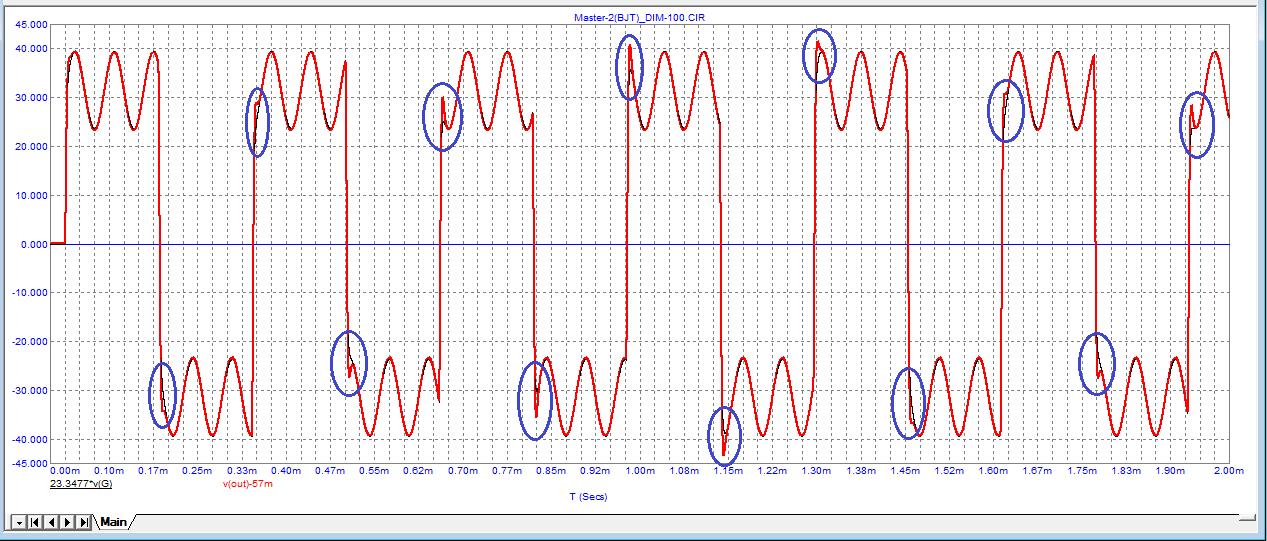Viewport: 1267px width, 541px height.
Task: Click the 1.75m time axis value
Action: tap(1081, 470)
